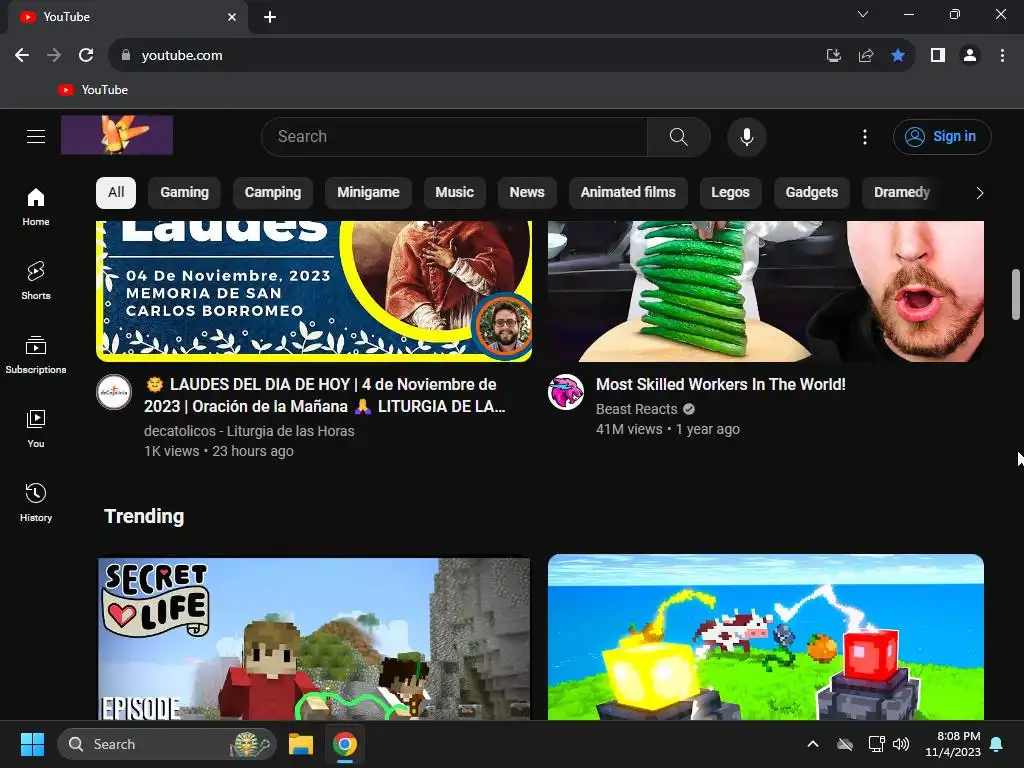
Task: Open the Secret Life trending thumbnail
Action: (314, 637)
